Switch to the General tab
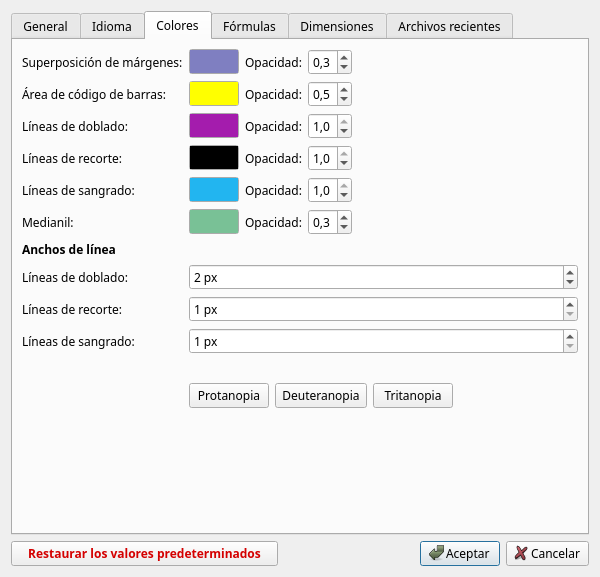 click(45, 27)
